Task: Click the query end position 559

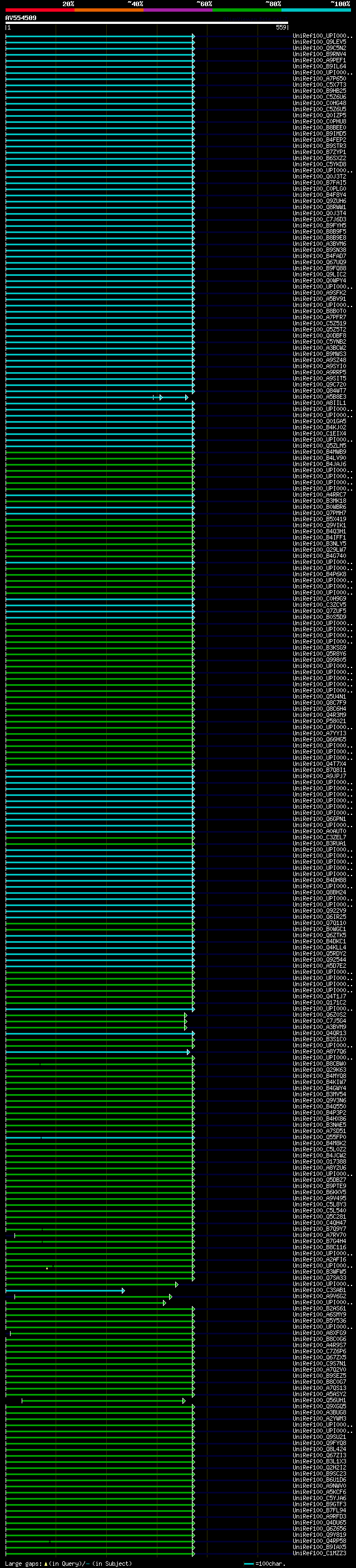Action: pos(280,27)
